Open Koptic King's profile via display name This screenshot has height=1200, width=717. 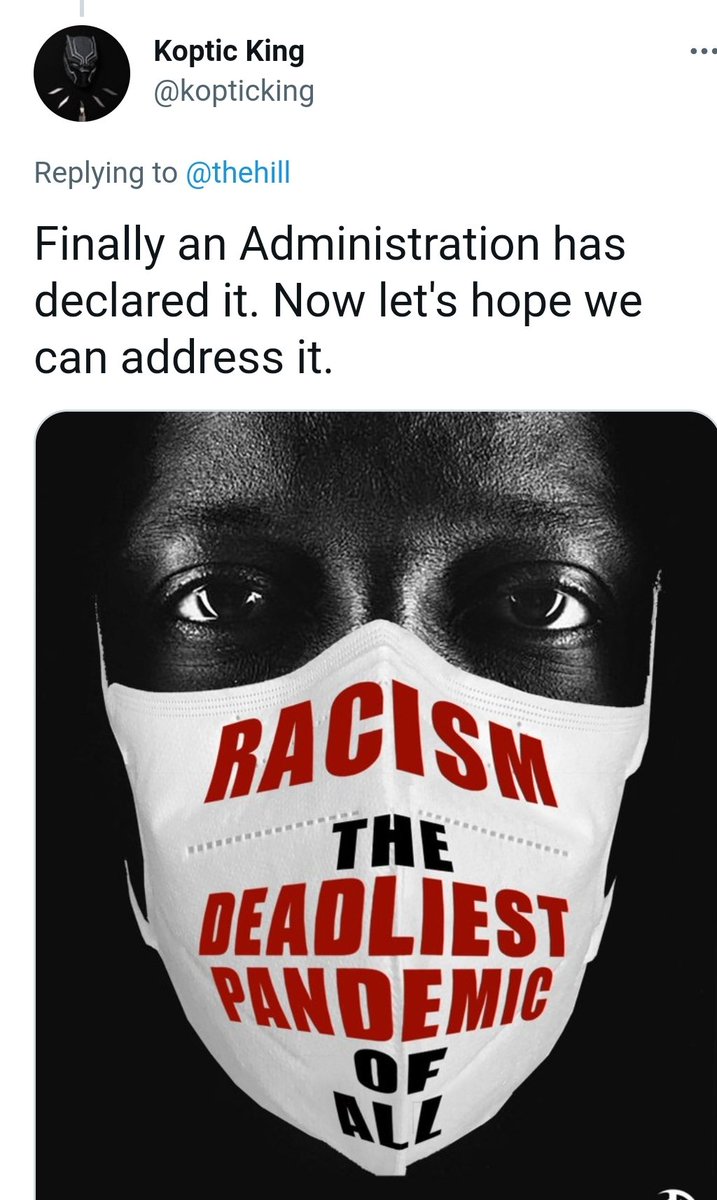tap(229, 52)
